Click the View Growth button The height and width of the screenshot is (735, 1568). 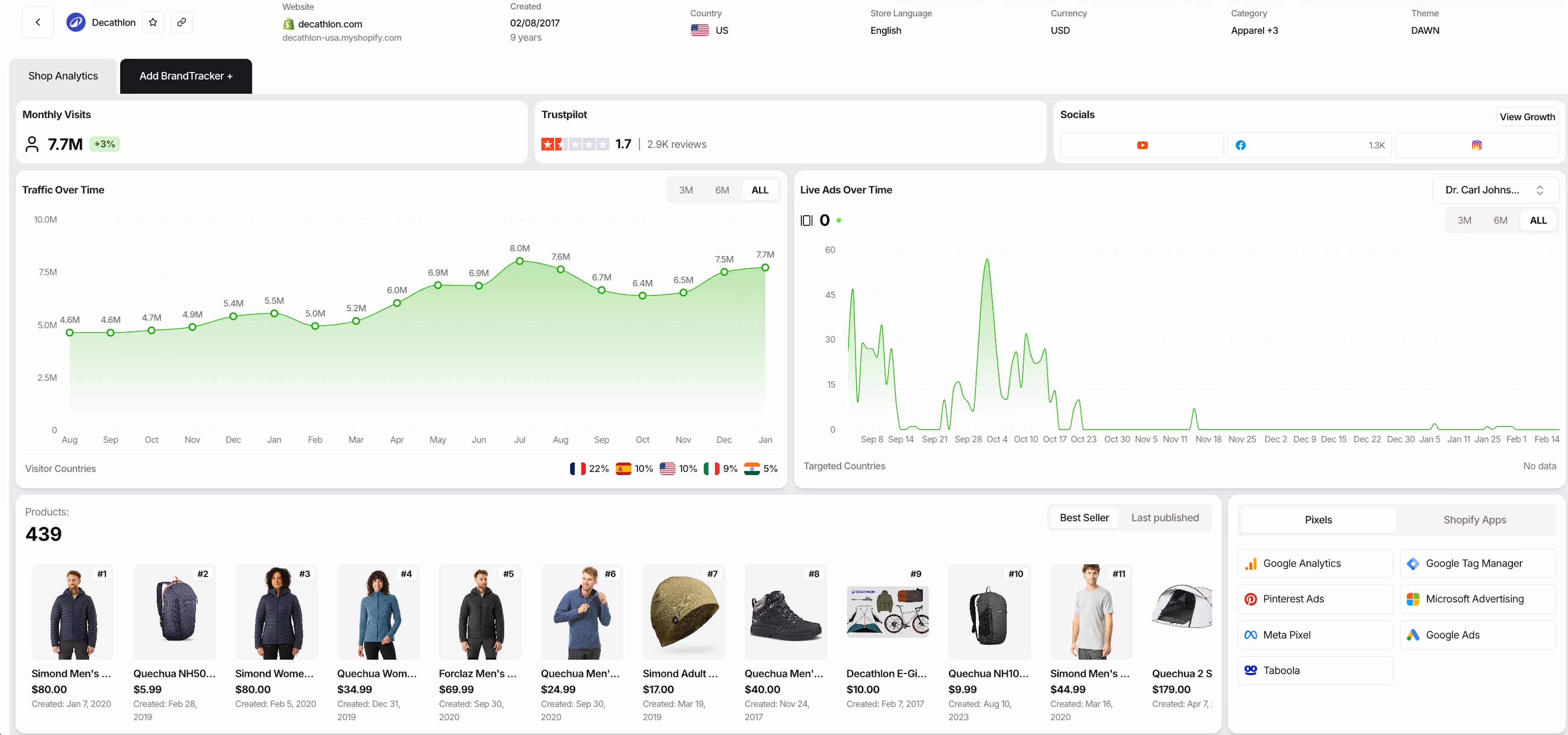[x=1527, y=116]
